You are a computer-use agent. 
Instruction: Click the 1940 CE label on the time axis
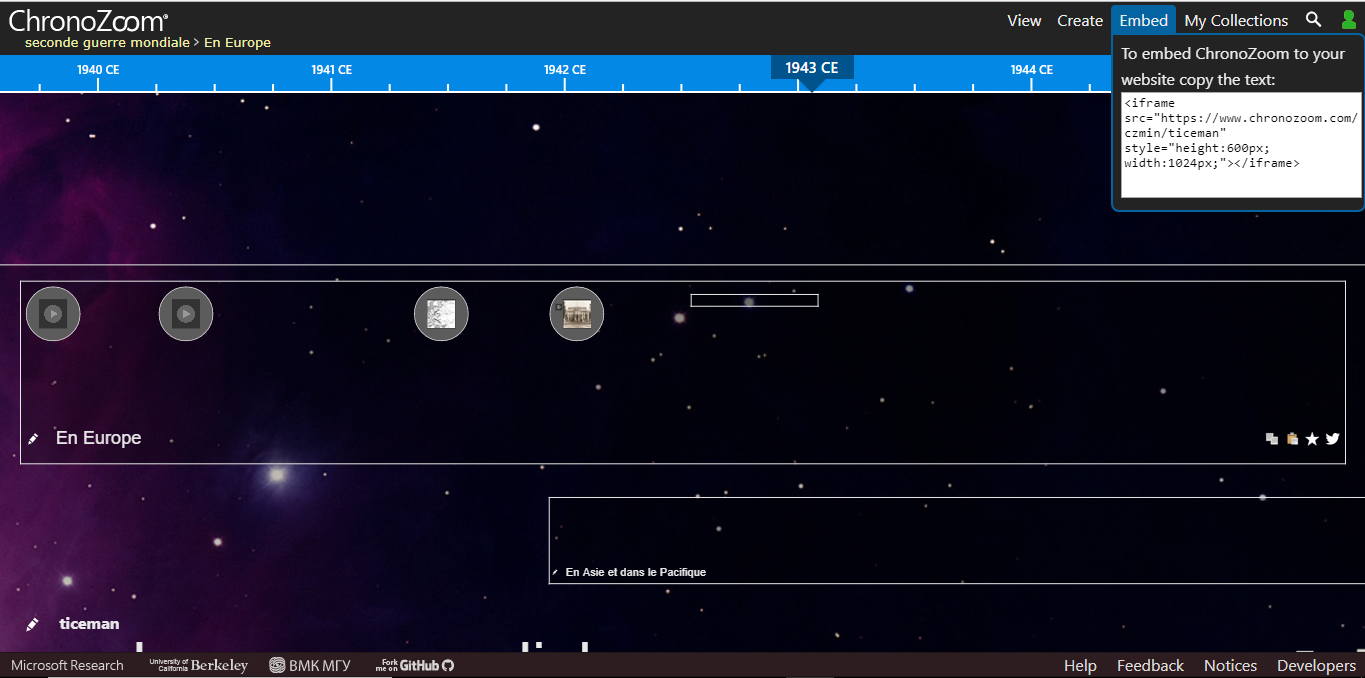coord(98,69)
